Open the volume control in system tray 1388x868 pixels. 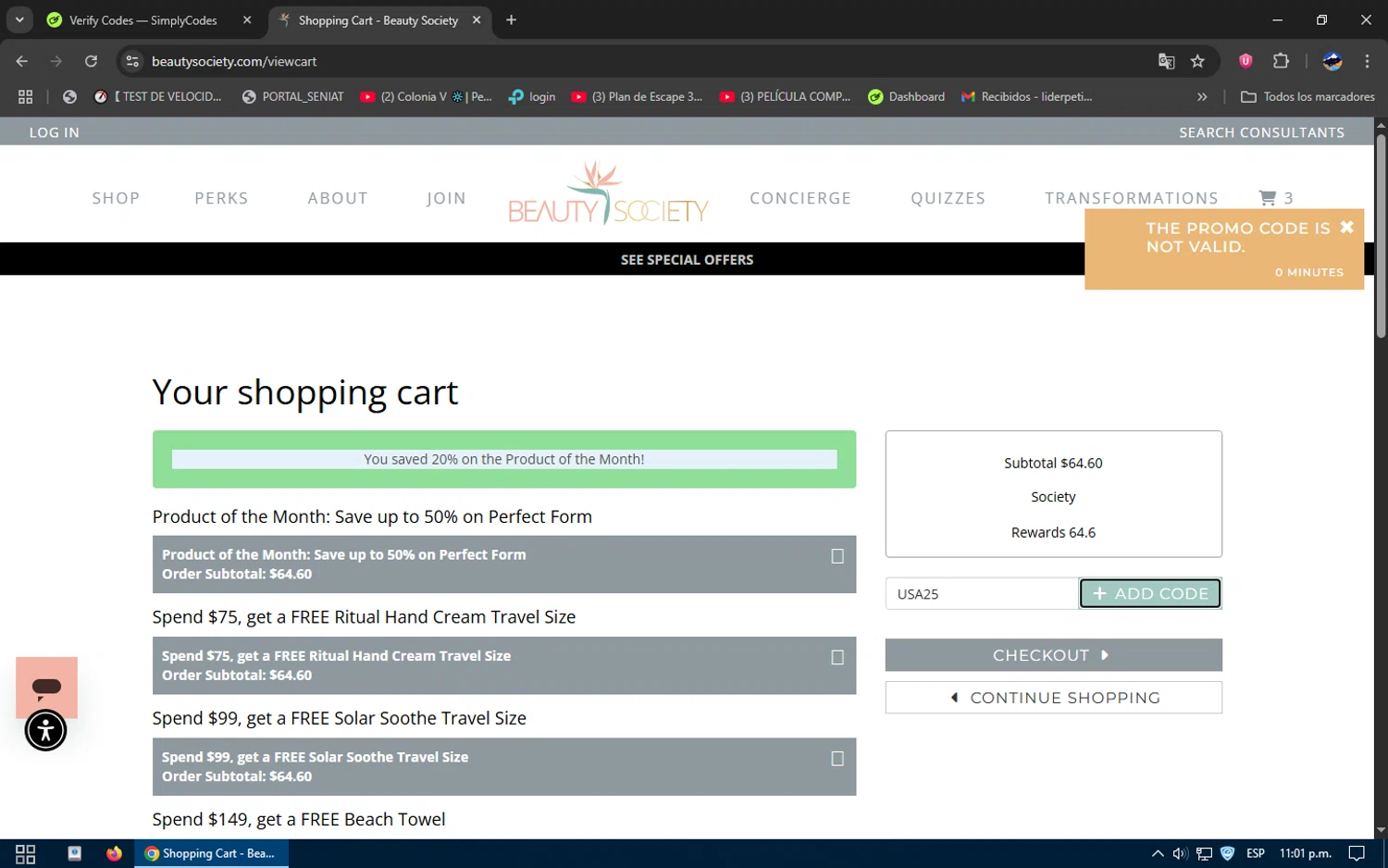click(1180, 853)
